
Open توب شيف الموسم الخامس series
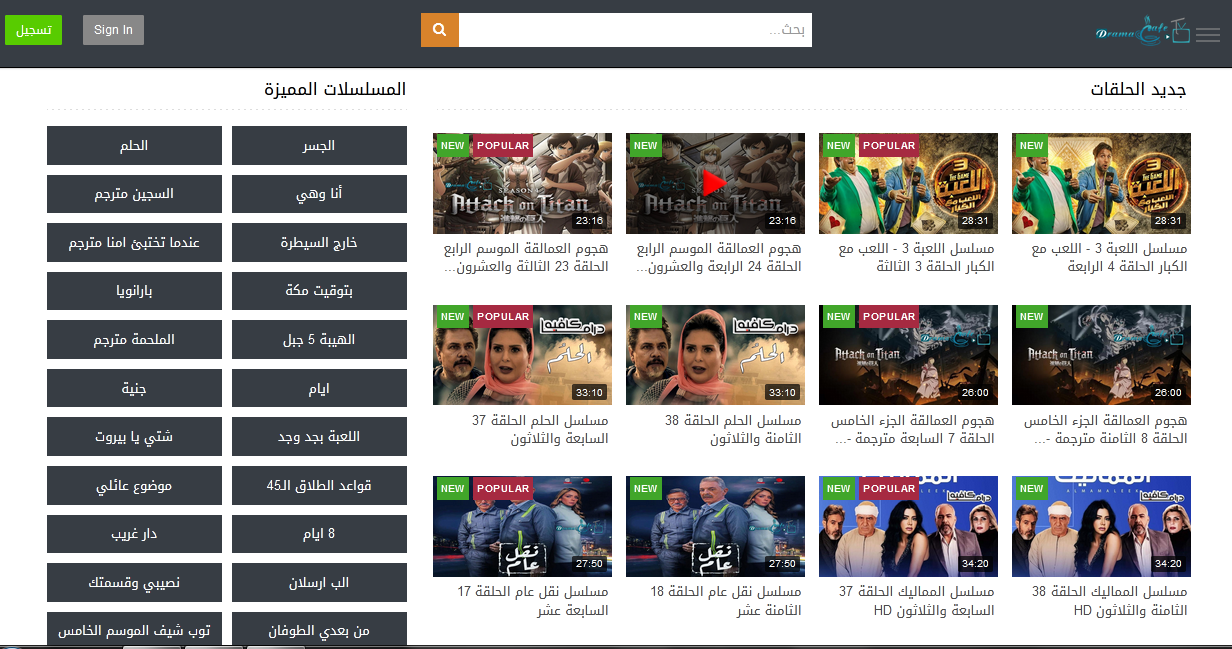134,630
